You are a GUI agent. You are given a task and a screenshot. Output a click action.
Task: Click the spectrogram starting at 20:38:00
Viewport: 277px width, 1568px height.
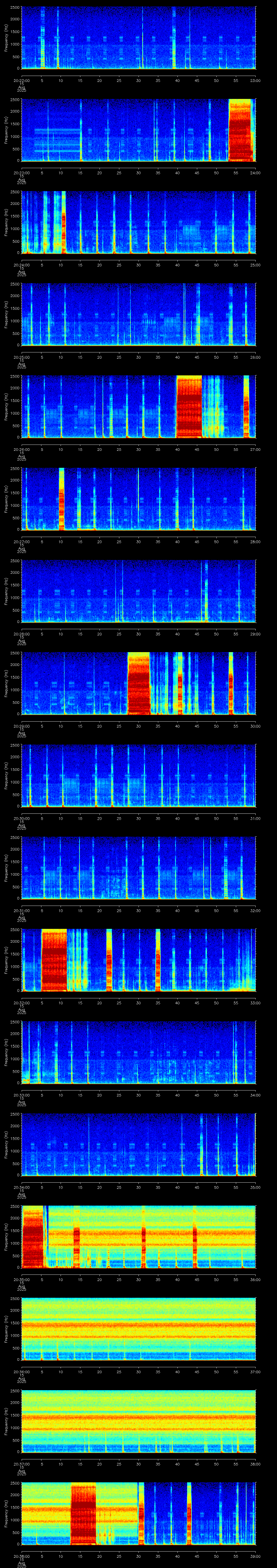(138, 1513)
